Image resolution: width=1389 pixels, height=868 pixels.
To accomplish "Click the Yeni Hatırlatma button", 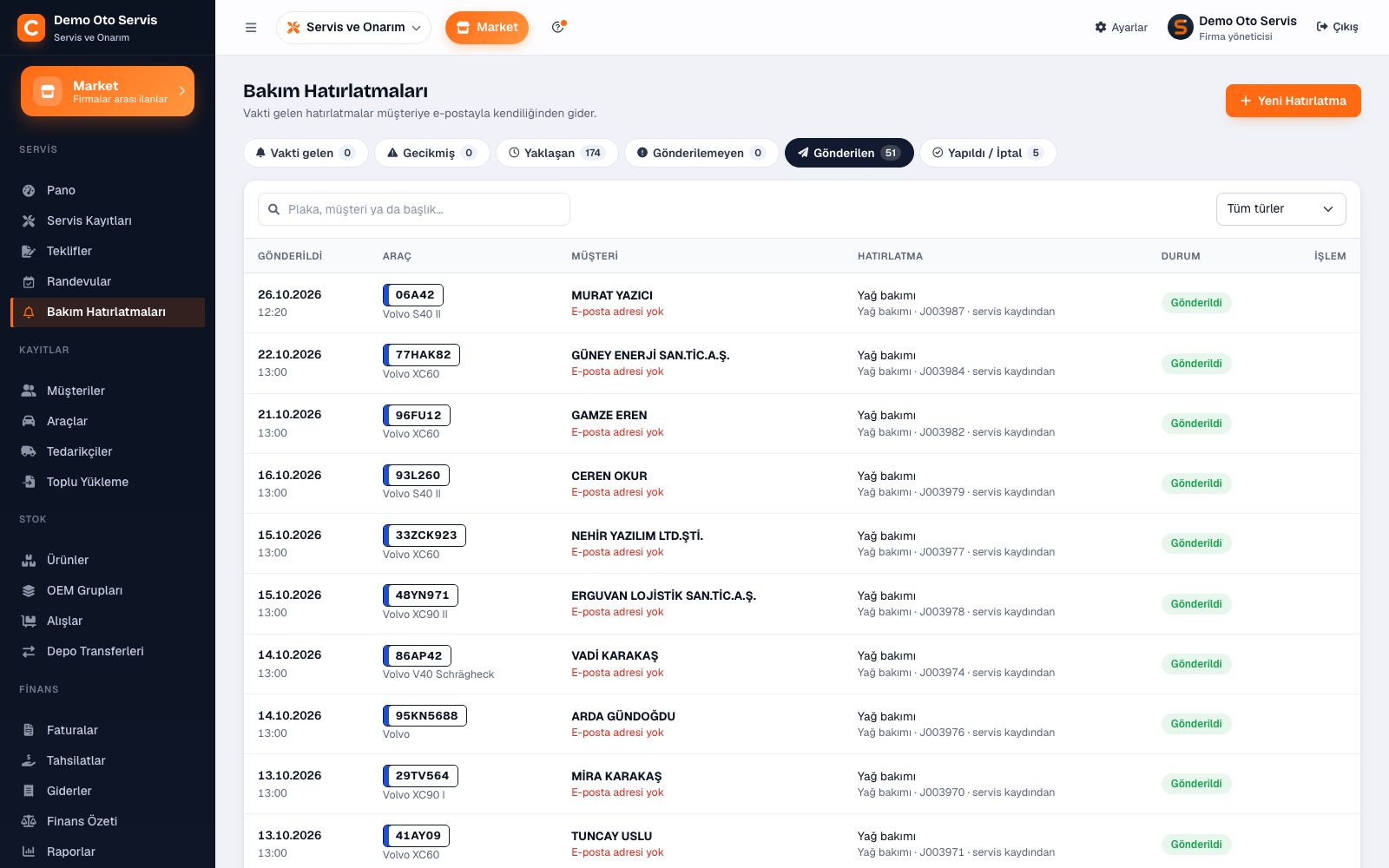I will tap(1293, 101).
